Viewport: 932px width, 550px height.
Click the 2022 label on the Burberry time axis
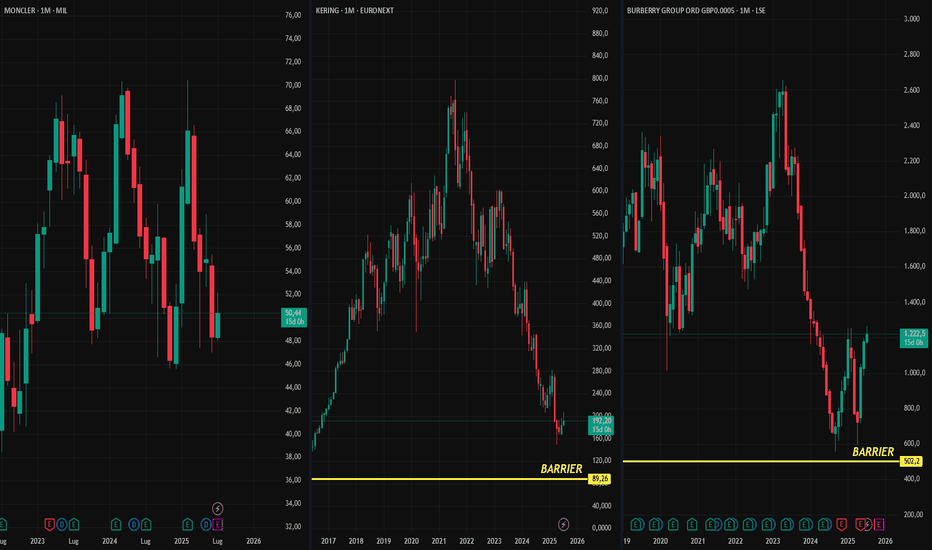[x=735, y=541]
